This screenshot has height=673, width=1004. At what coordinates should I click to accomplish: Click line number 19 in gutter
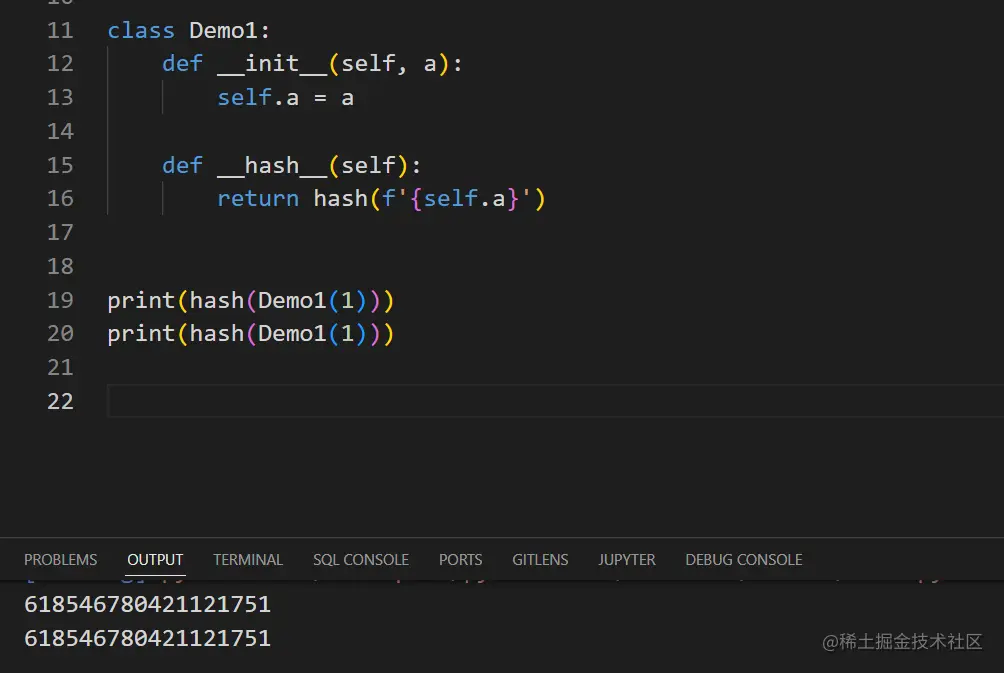coord(60,300)
